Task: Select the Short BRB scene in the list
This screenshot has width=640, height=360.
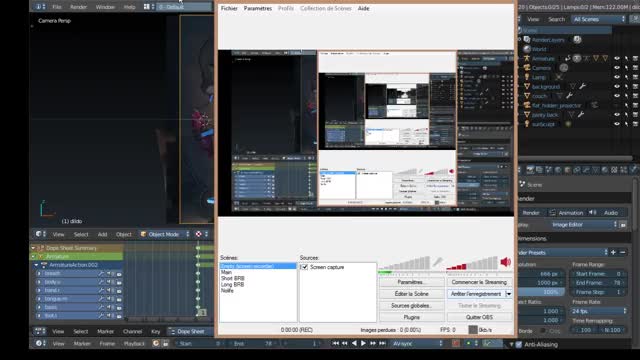Action: point(233,278)
